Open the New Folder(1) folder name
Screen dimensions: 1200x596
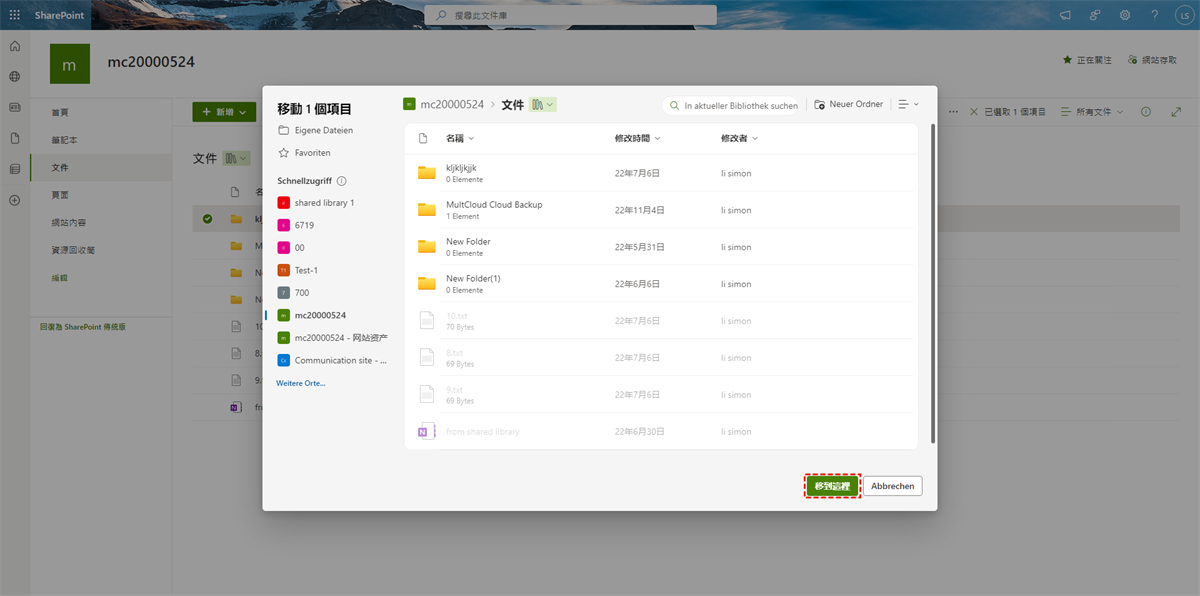473,279
